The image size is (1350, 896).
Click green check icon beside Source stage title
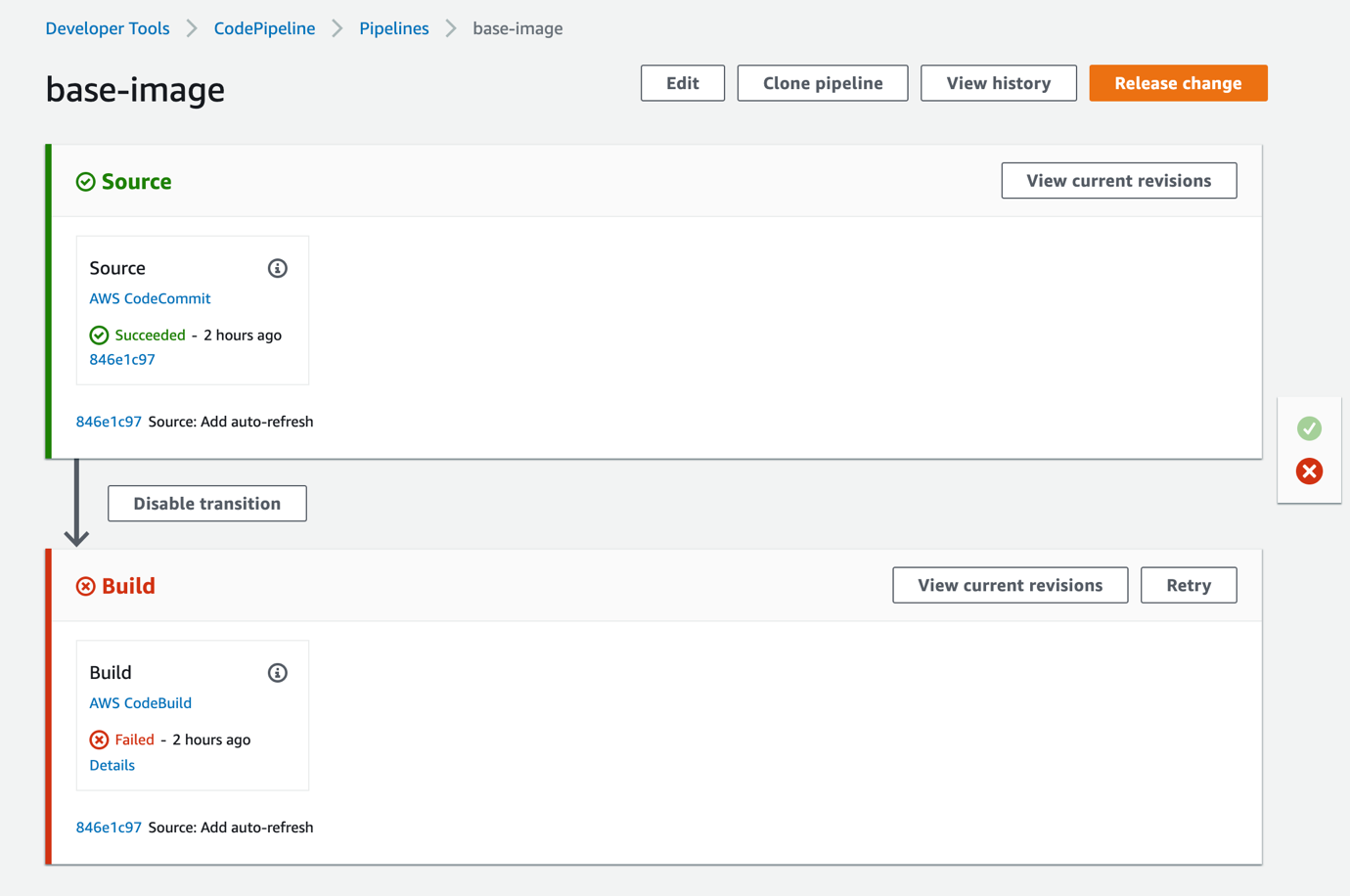pos(86,182)
